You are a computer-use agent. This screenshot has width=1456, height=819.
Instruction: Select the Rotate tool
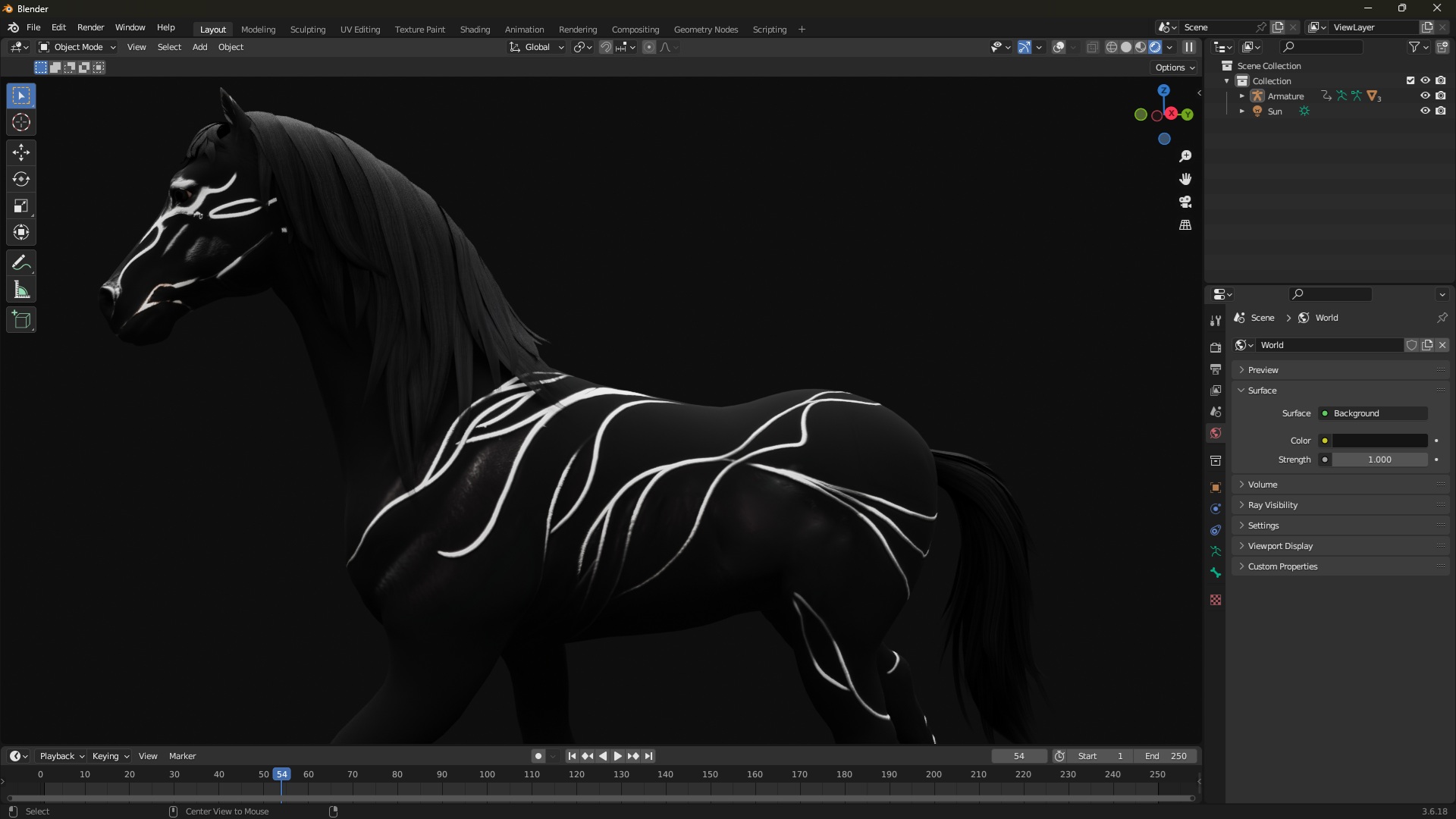coord(21,179)
